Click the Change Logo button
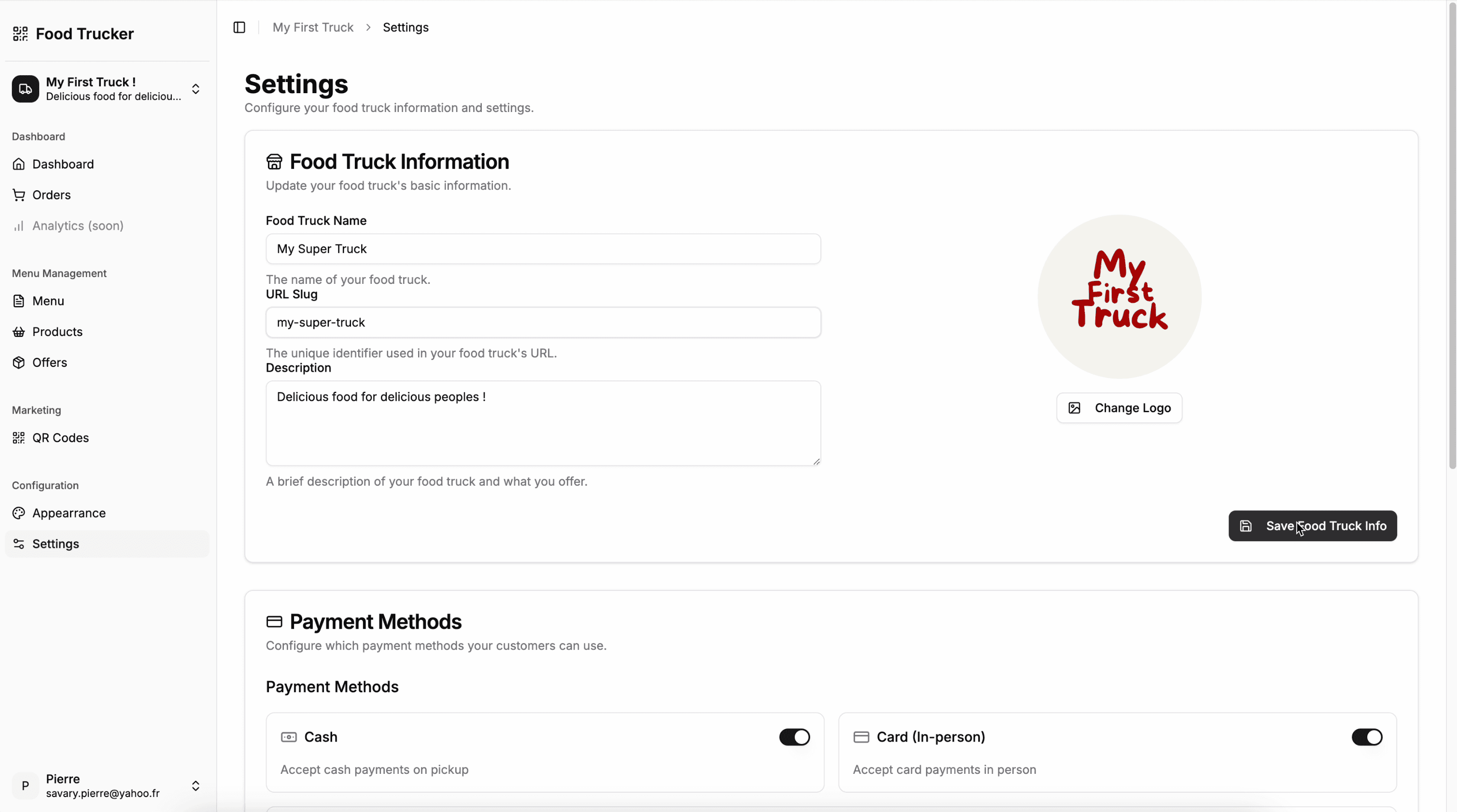The width and height of the screenshot is (1457, 812). (1119, 408)
